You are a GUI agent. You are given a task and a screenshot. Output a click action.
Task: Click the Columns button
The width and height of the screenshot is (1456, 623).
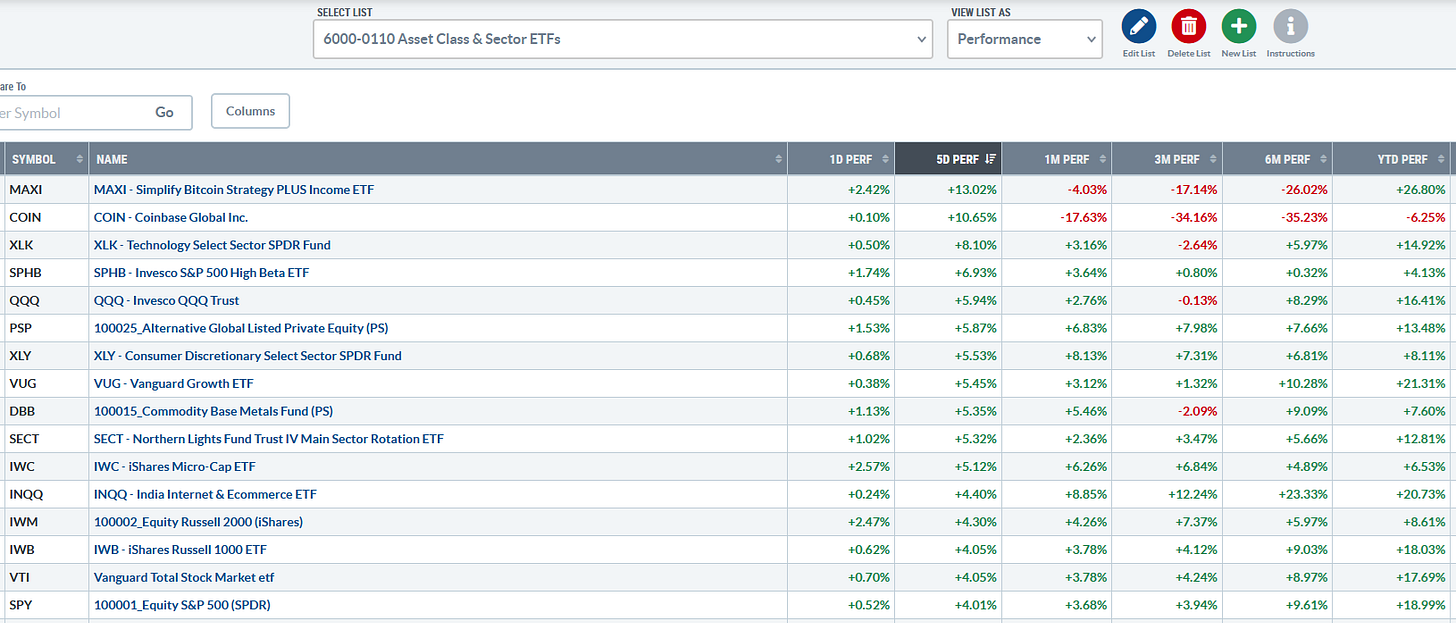(250, 111)
